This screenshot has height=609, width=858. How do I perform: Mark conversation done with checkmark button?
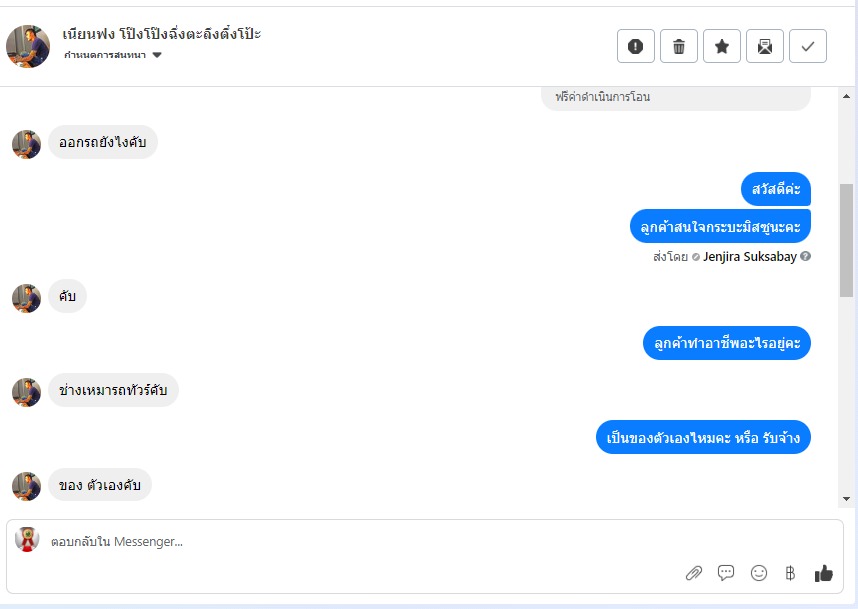tap(808, 47)
